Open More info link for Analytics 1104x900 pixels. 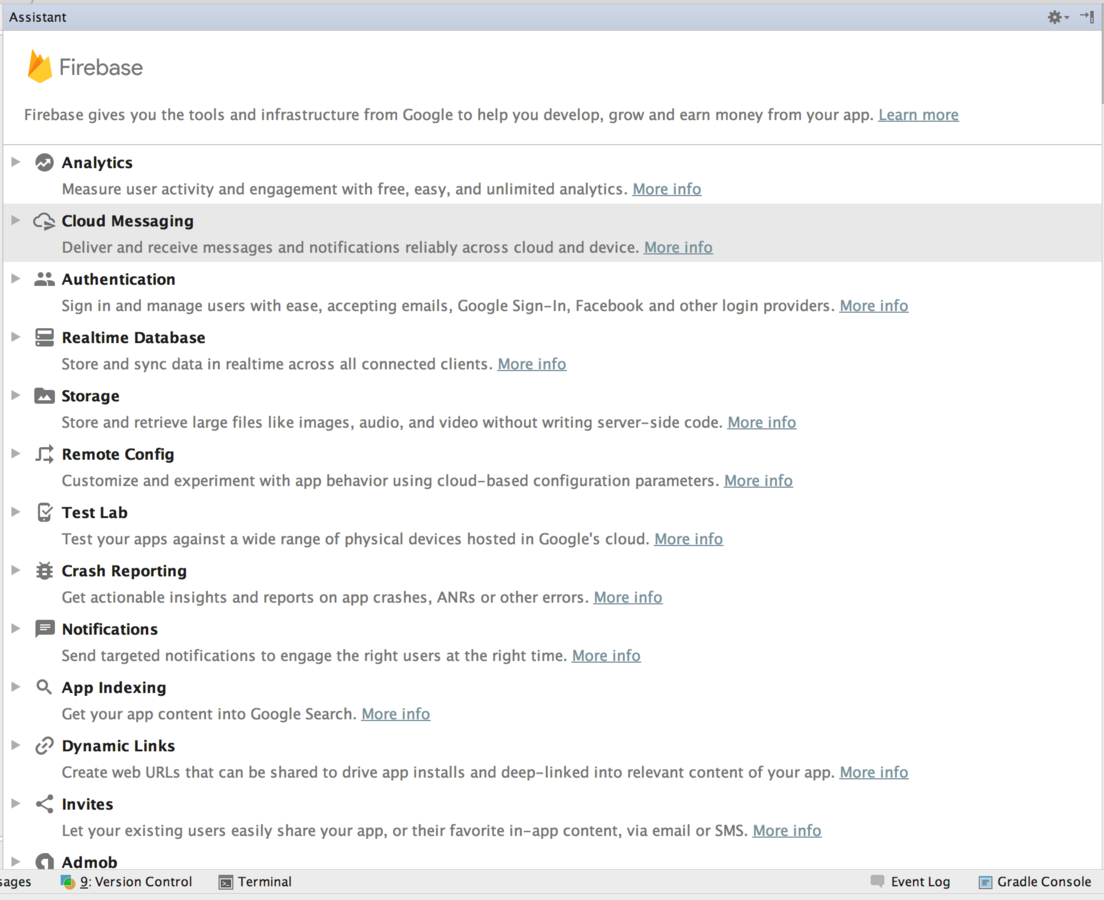click(667, 189)
